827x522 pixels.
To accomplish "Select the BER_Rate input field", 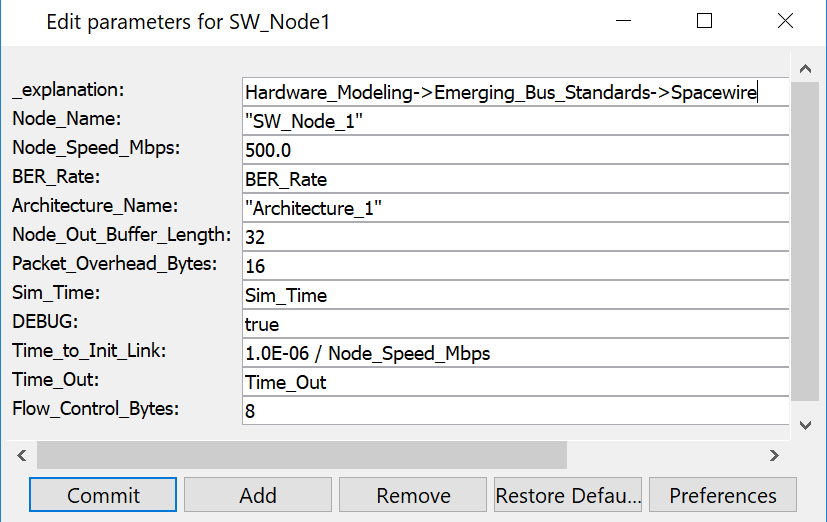I will (515, 179).
